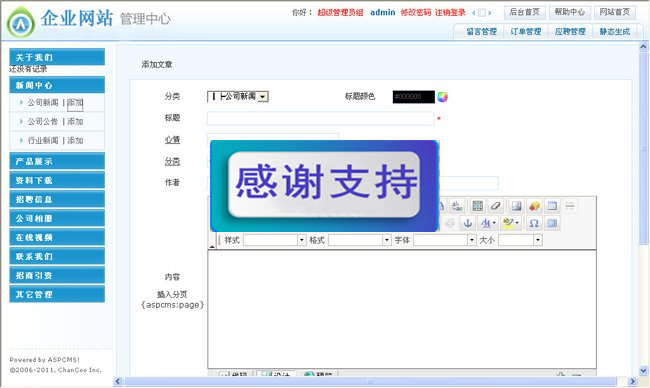Click the Text Color icon

(x=485, y=223)
